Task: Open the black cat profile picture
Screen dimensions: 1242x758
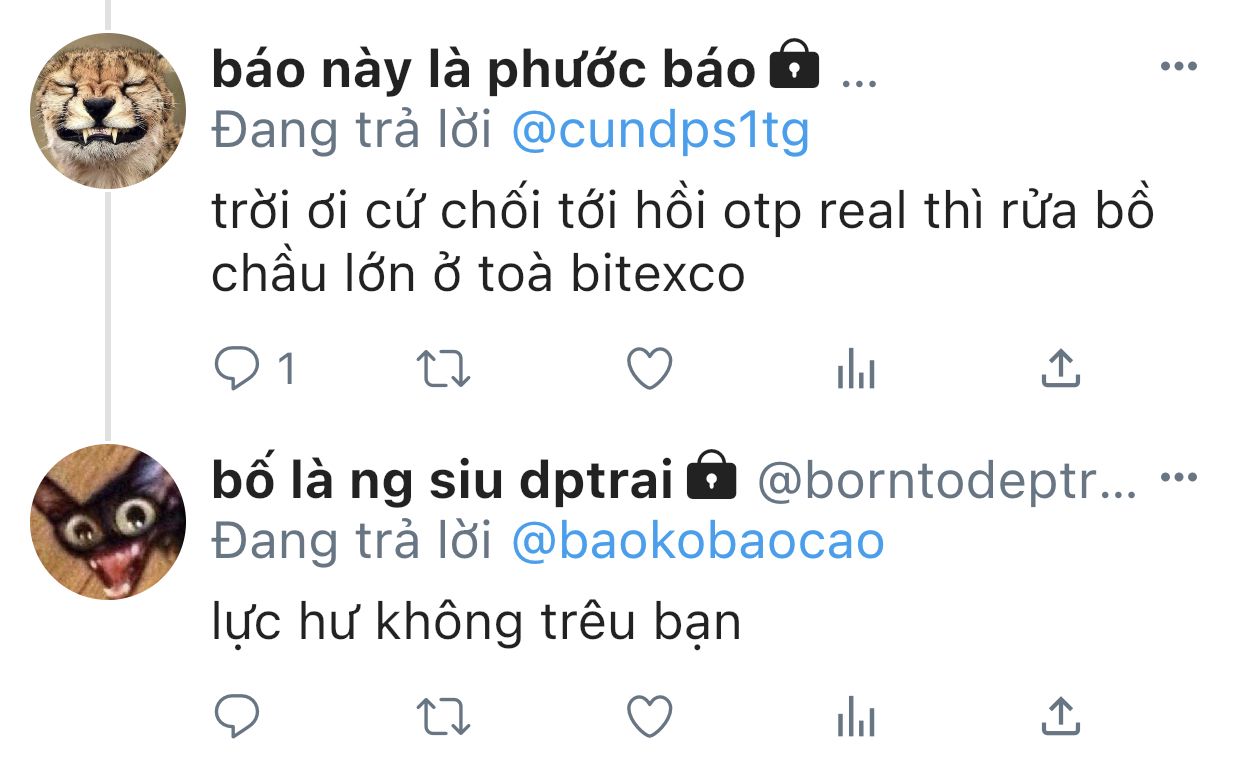Action: pyautogui.click(x=108, y=522)
